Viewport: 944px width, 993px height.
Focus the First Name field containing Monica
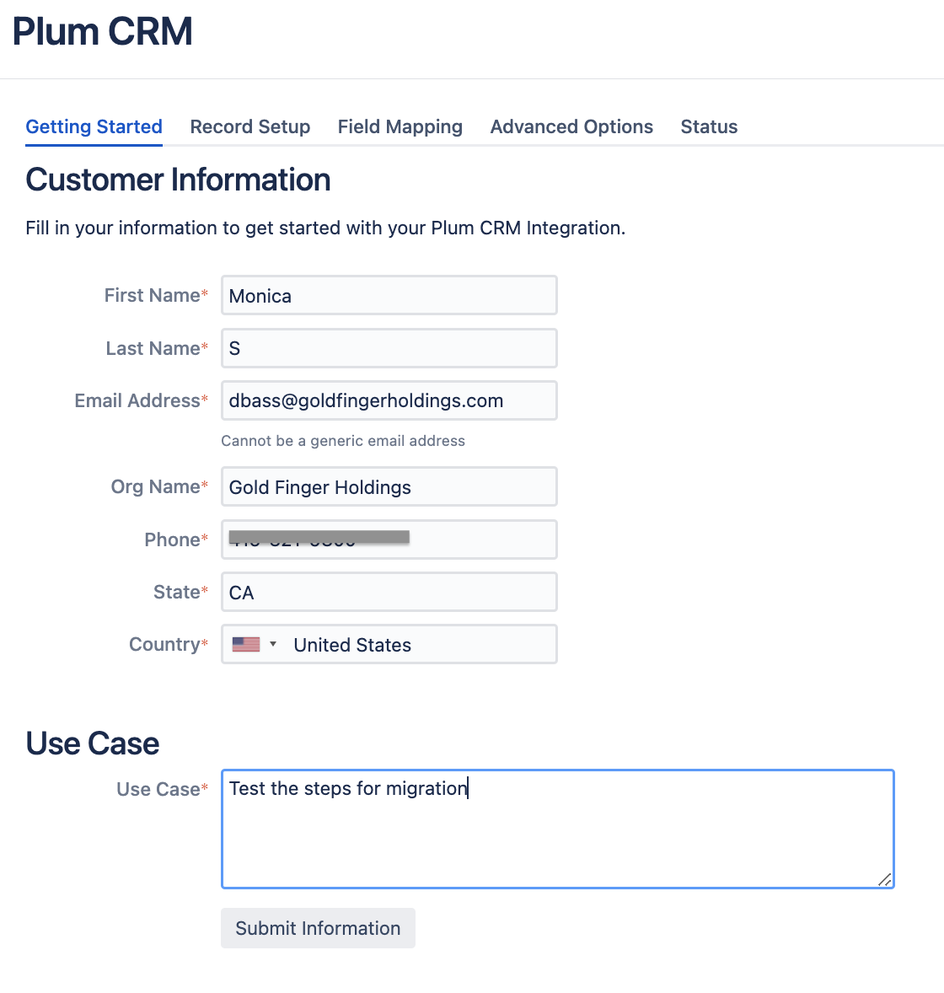[389, 296]
